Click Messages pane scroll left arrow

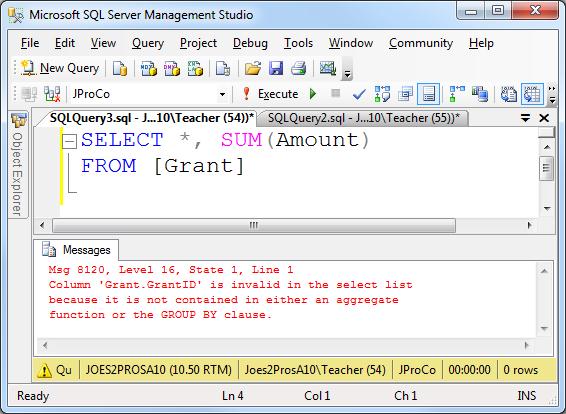pos(45,345)
